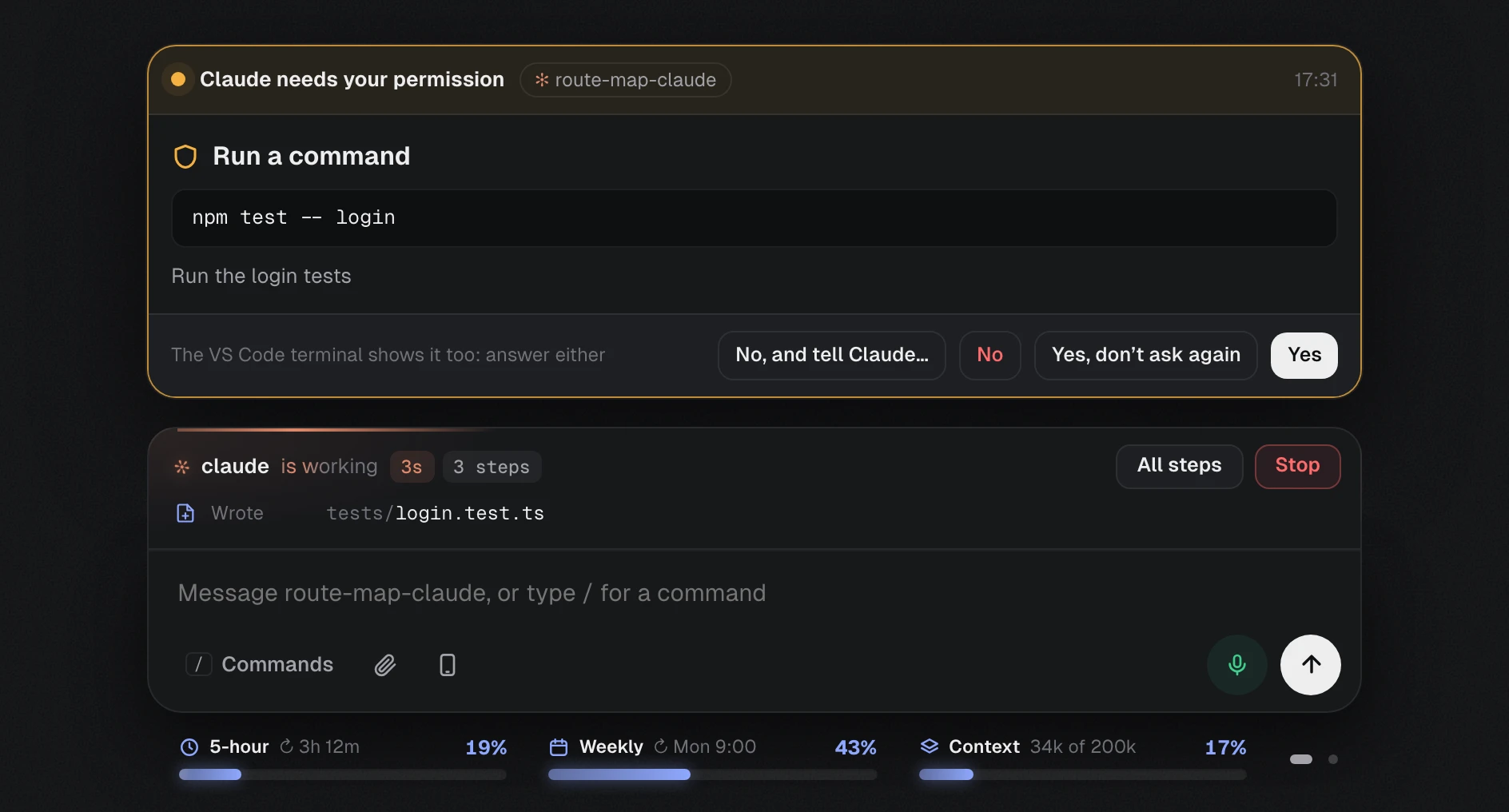The image size is (1509, 812).
Task: Send message with the up-arrow button
Action: pos(1310,664)
